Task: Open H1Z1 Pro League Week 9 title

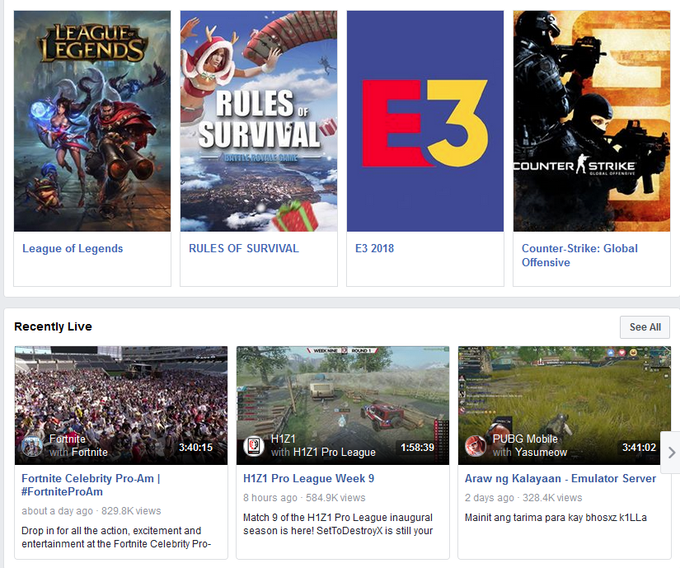Action: point(309,479)
